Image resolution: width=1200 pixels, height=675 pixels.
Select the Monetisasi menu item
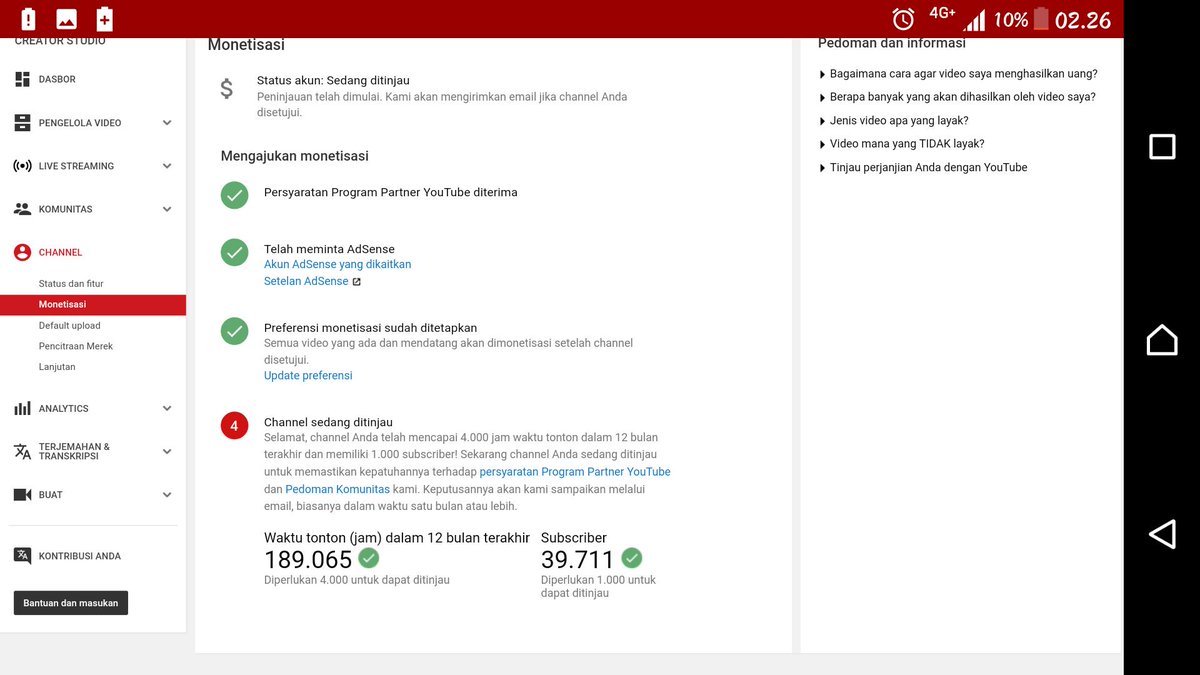93,305
